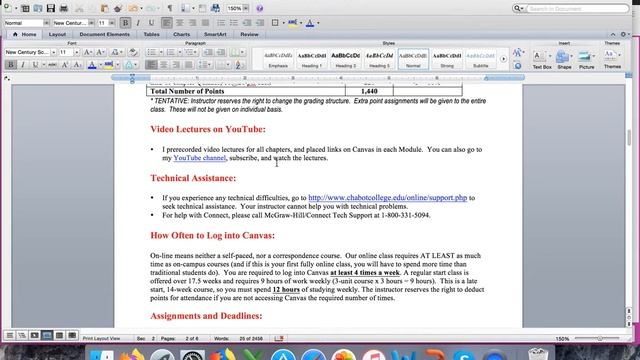Increase font size with the larger A button
Screen dimensions: 640x360
pos(87,52)
